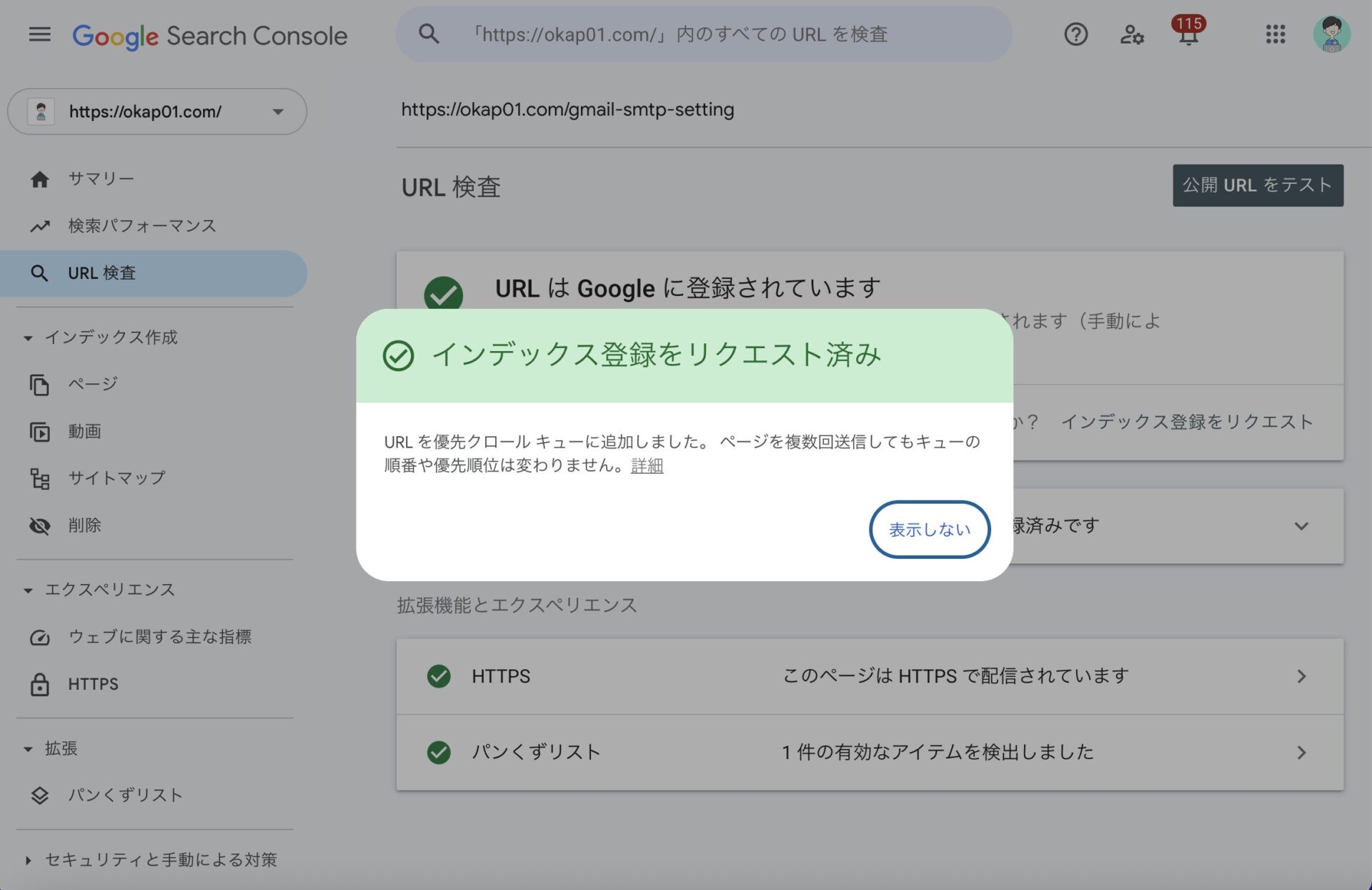Click the pages icon beside ページ
Viewport: 1372px width, 890px height.
(x=40, y=385)
